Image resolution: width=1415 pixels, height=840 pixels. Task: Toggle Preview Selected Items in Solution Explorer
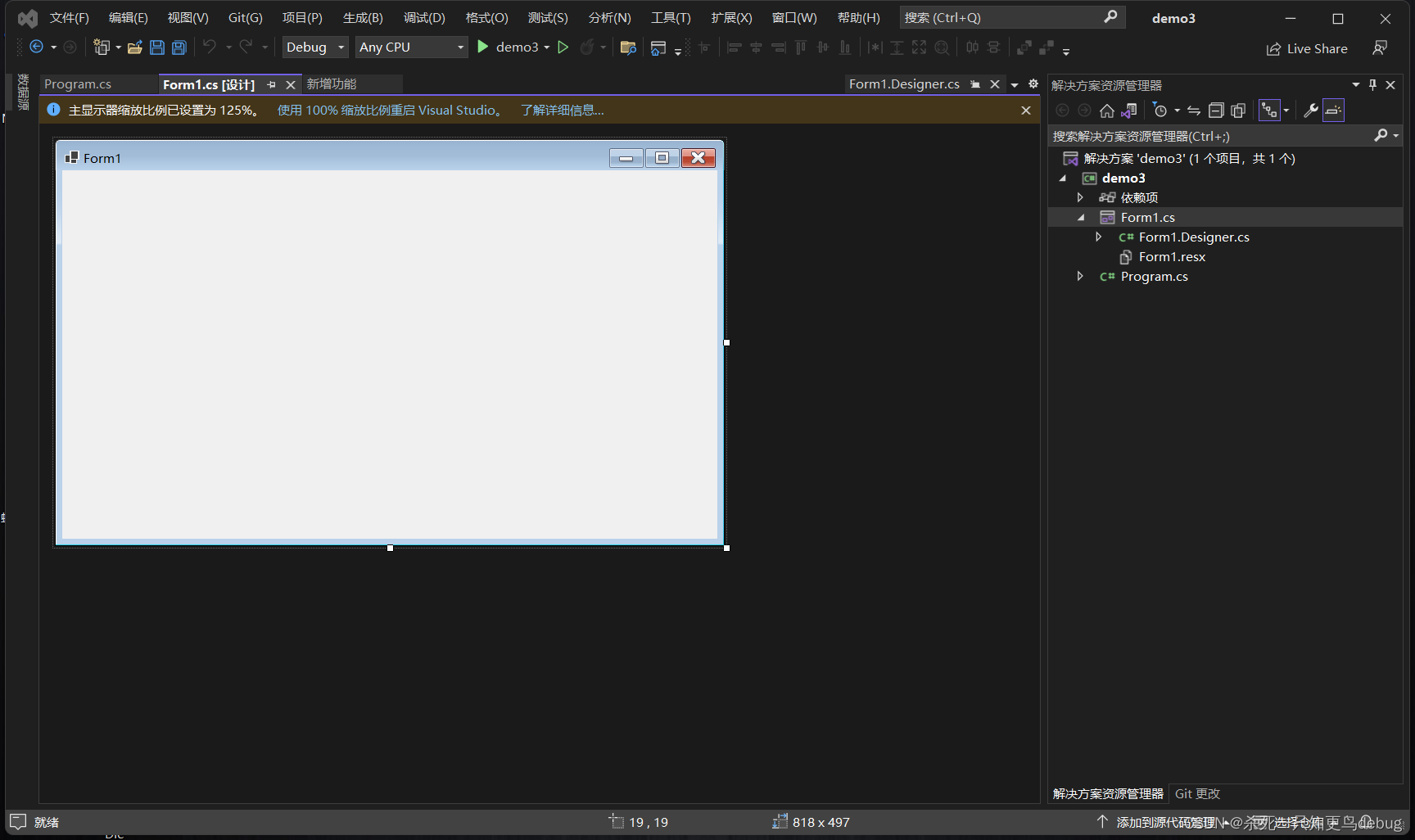[1333, 111]
